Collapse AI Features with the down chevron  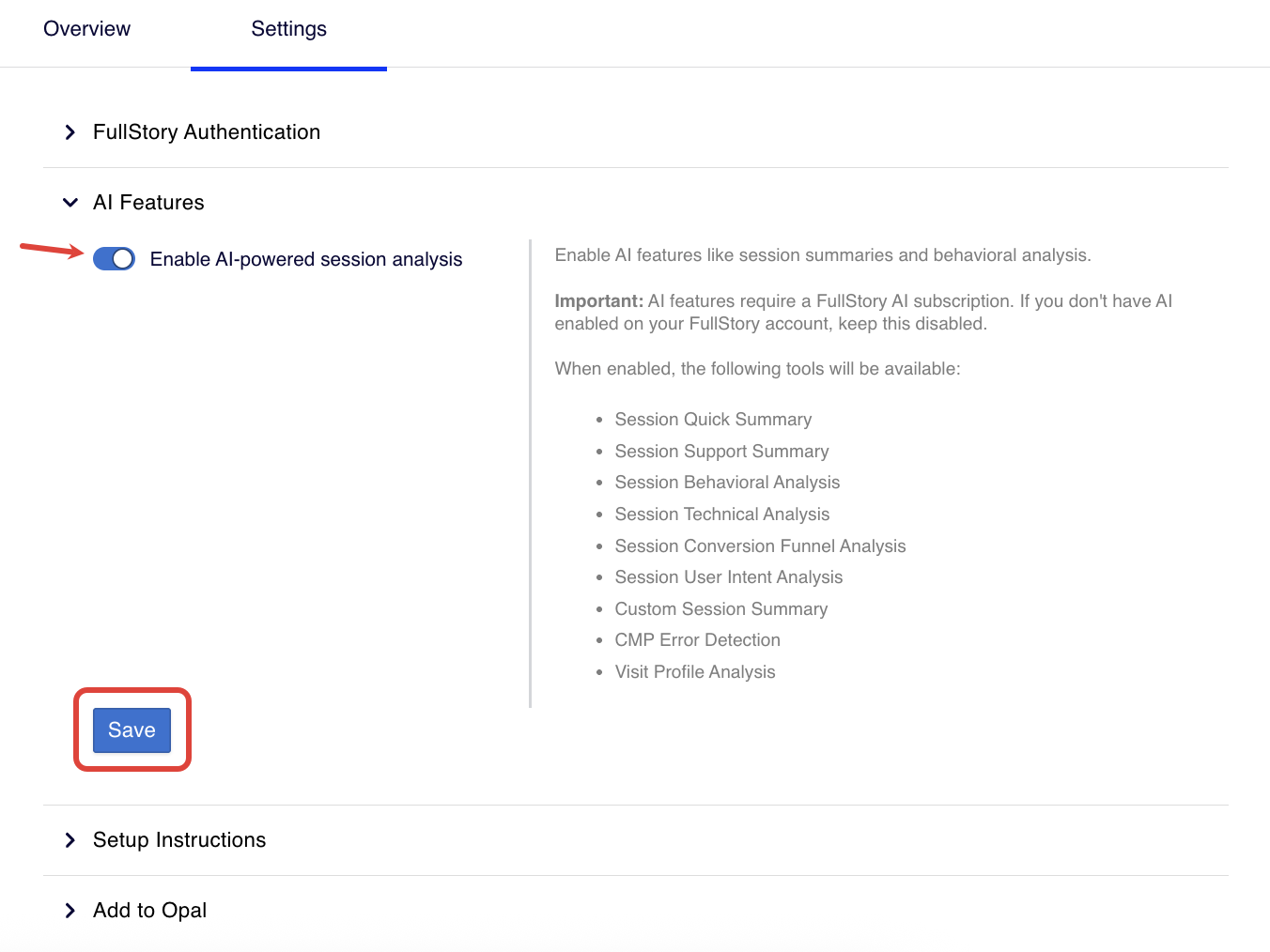[70, 203]
